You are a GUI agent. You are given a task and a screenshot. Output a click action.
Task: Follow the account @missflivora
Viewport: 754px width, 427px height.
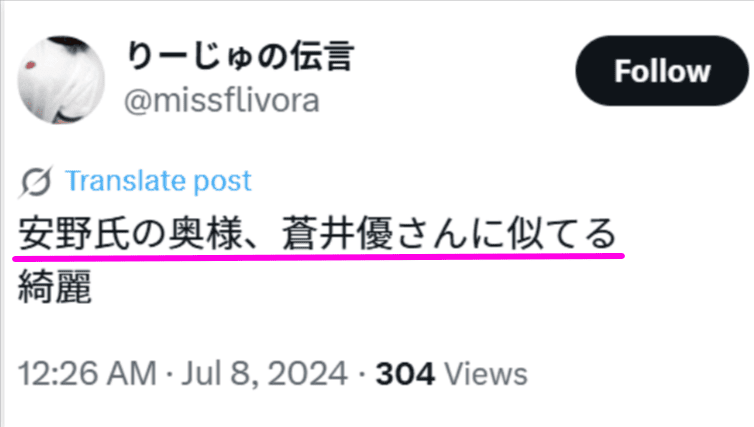click(x=662, y=71)
